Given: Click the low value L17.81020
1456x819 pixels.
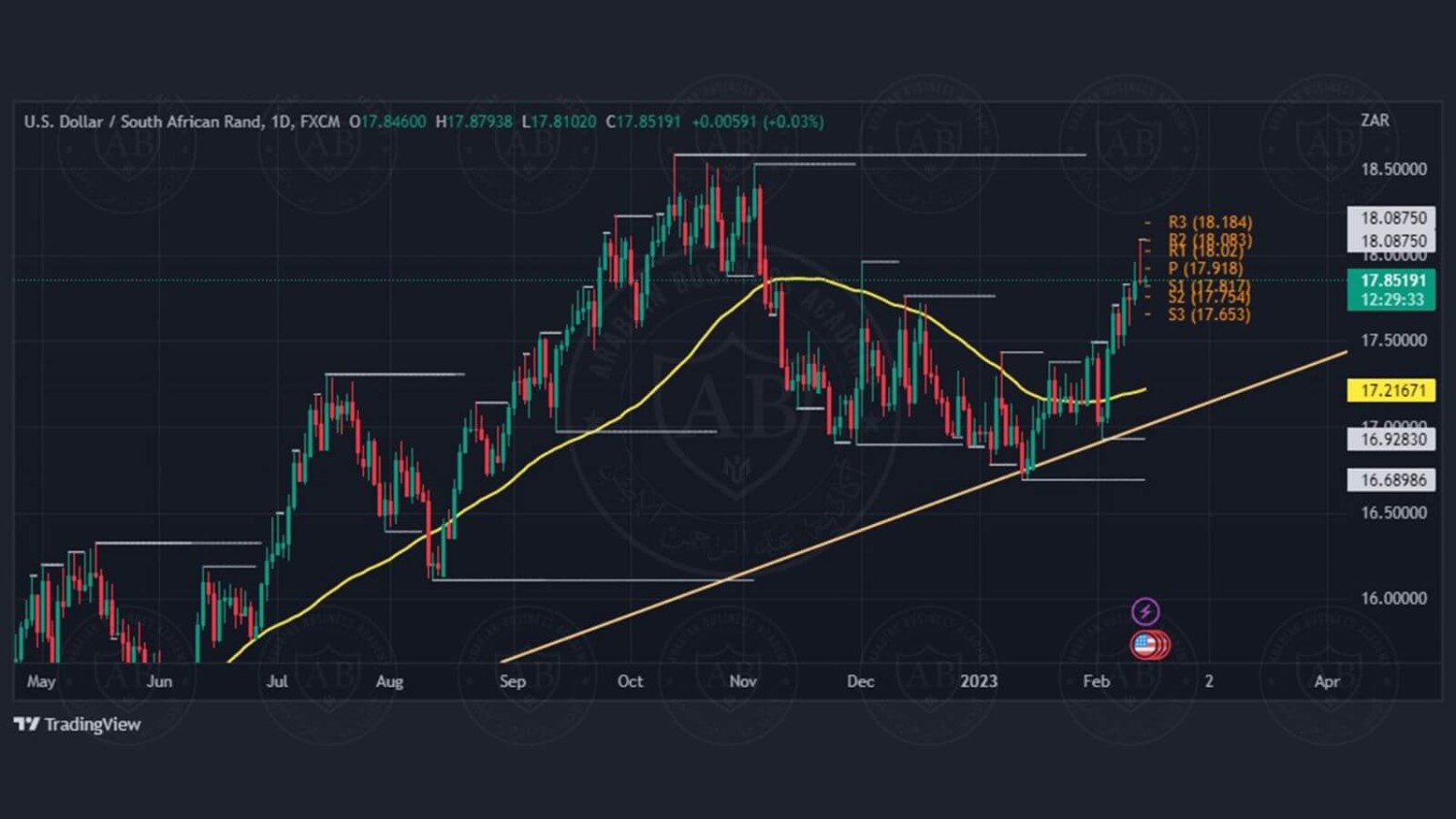Looking at the screenshot, I should [x=559, y=121].
